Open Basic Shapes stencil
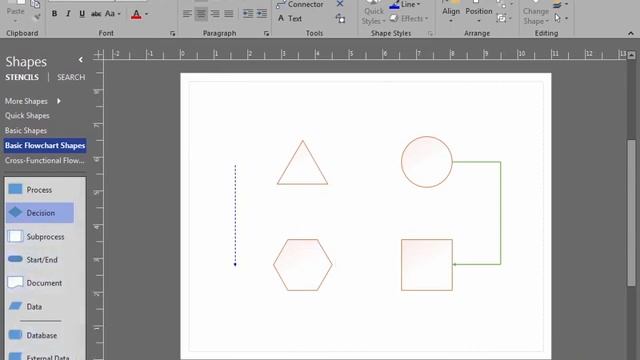 [x=26, y=131]
